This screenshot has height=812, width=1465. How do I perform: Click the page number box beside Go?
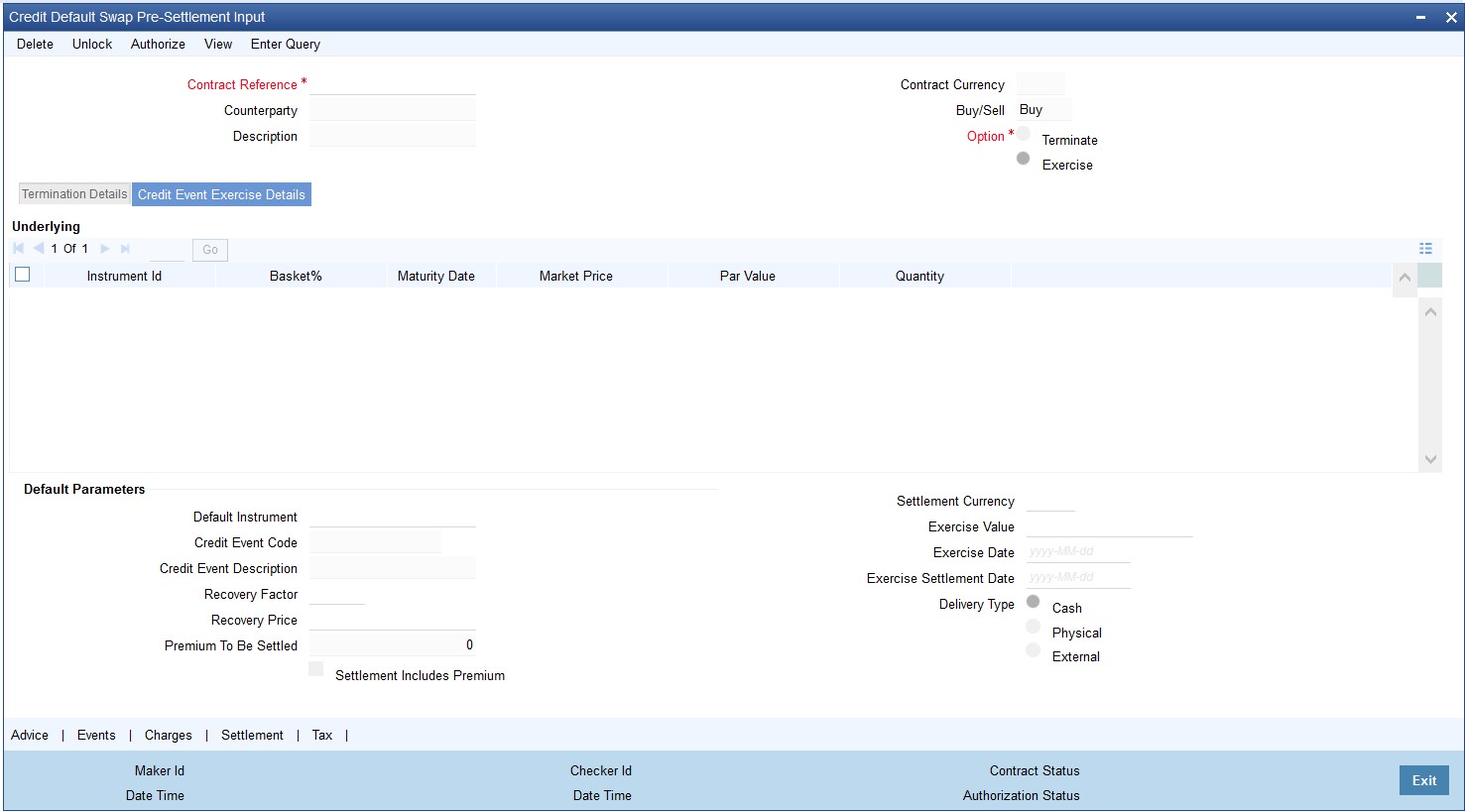(167, 250)
